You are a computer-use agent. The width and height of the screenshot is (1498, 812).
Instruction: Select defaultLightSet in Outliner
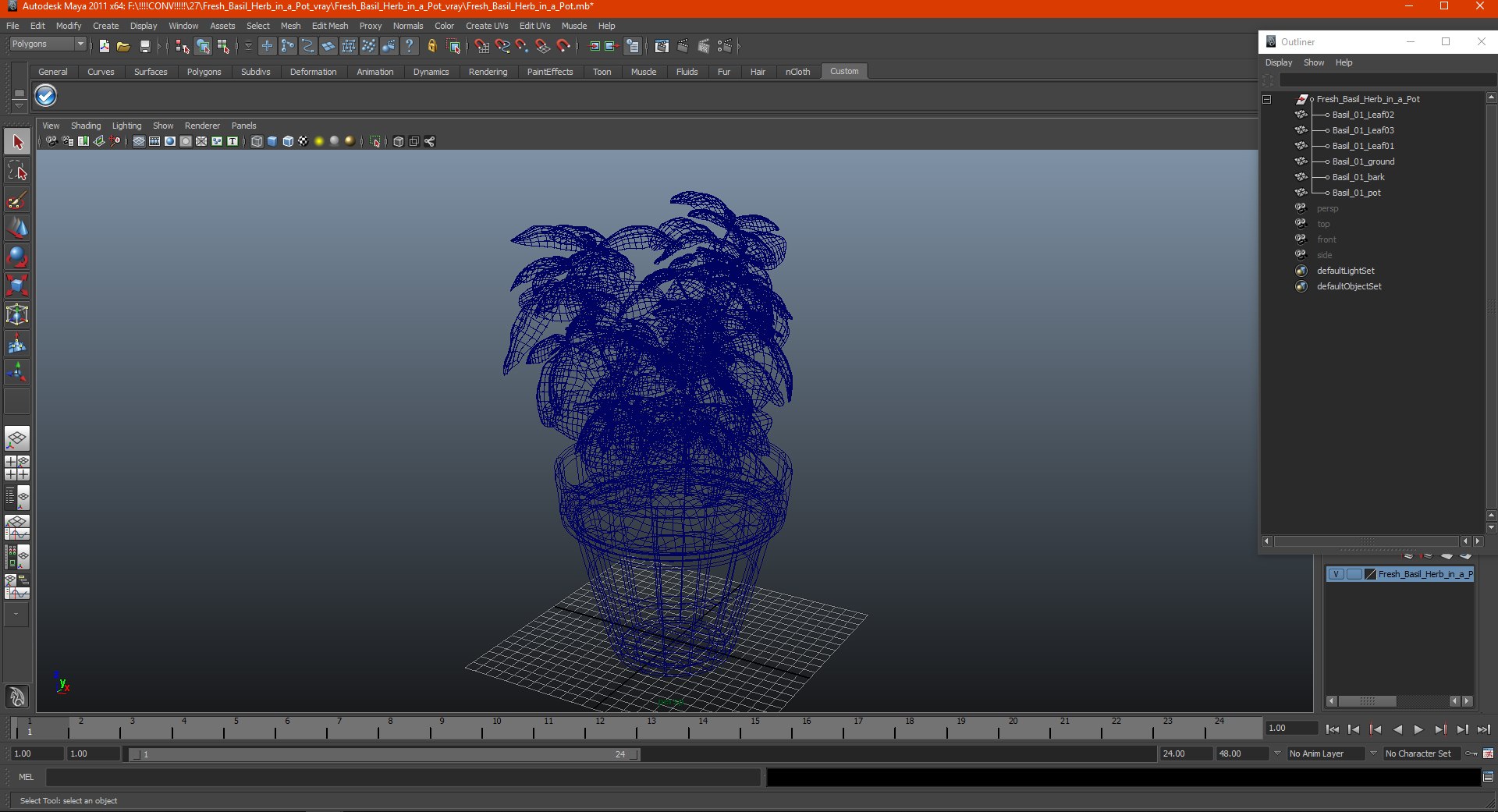(1346, 271)
